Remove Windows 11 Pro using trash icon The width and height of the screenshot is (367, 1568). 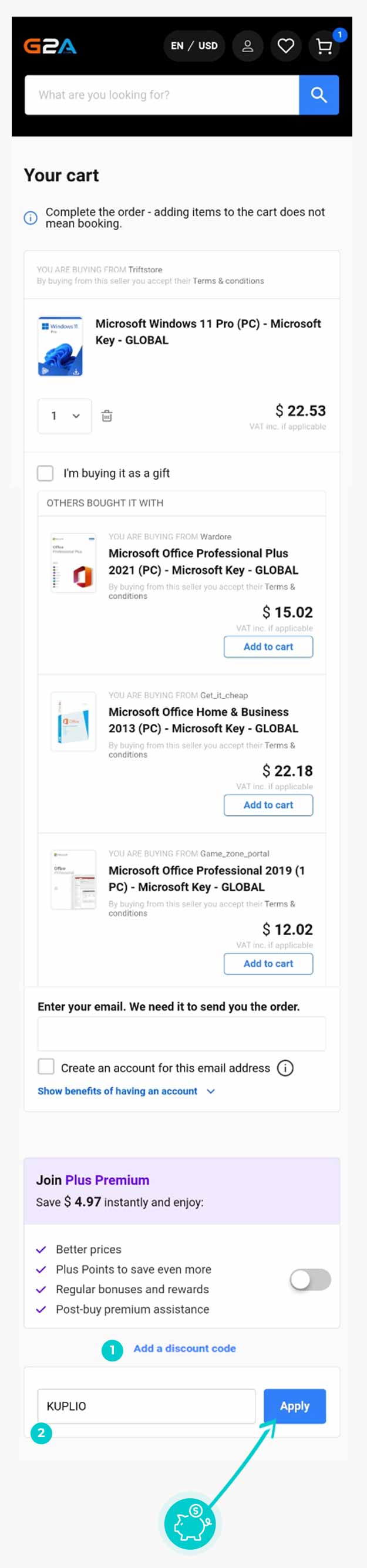pyautogui.click(x=106, y=416)
